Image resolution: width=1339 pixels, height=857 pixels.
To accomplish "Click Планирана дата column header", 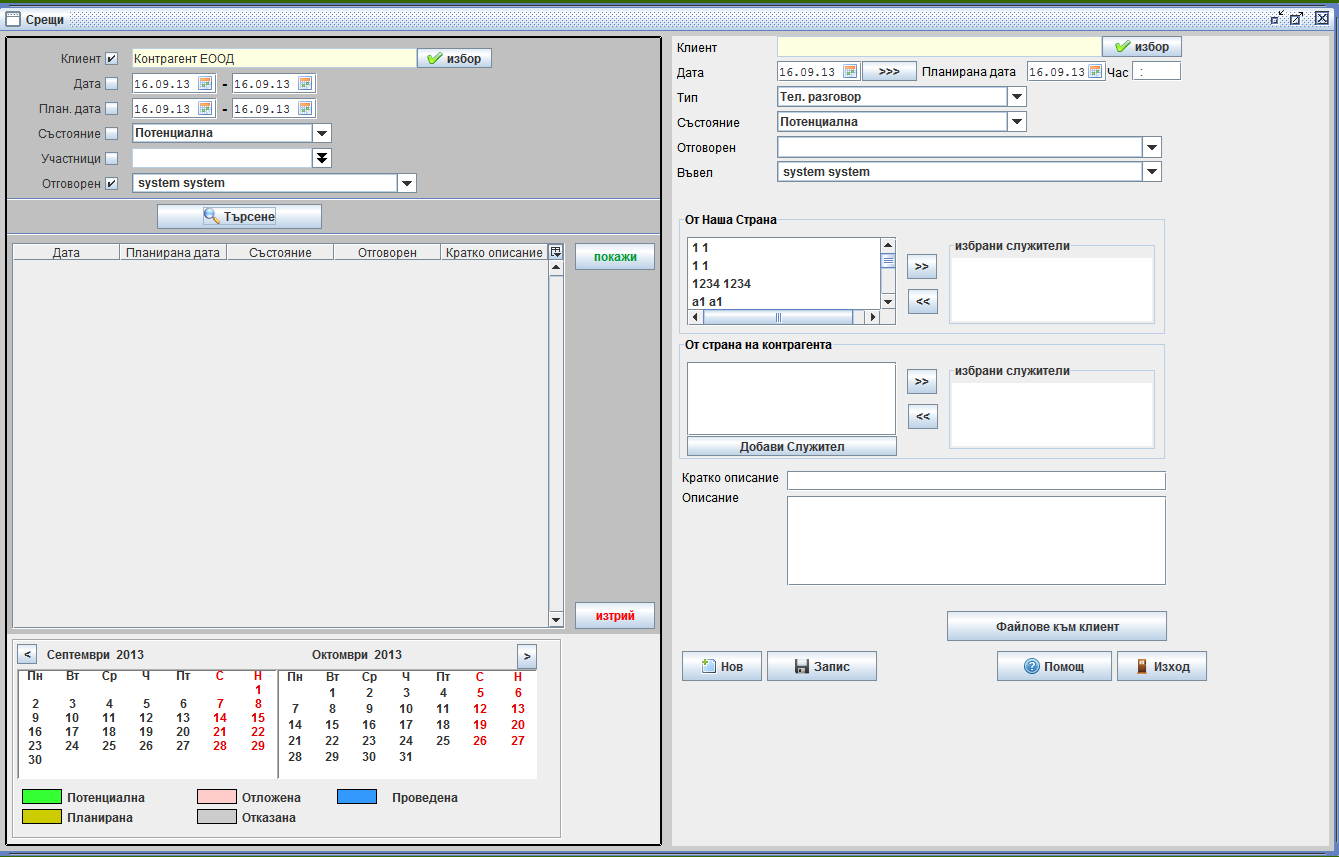I will (173, 253).
